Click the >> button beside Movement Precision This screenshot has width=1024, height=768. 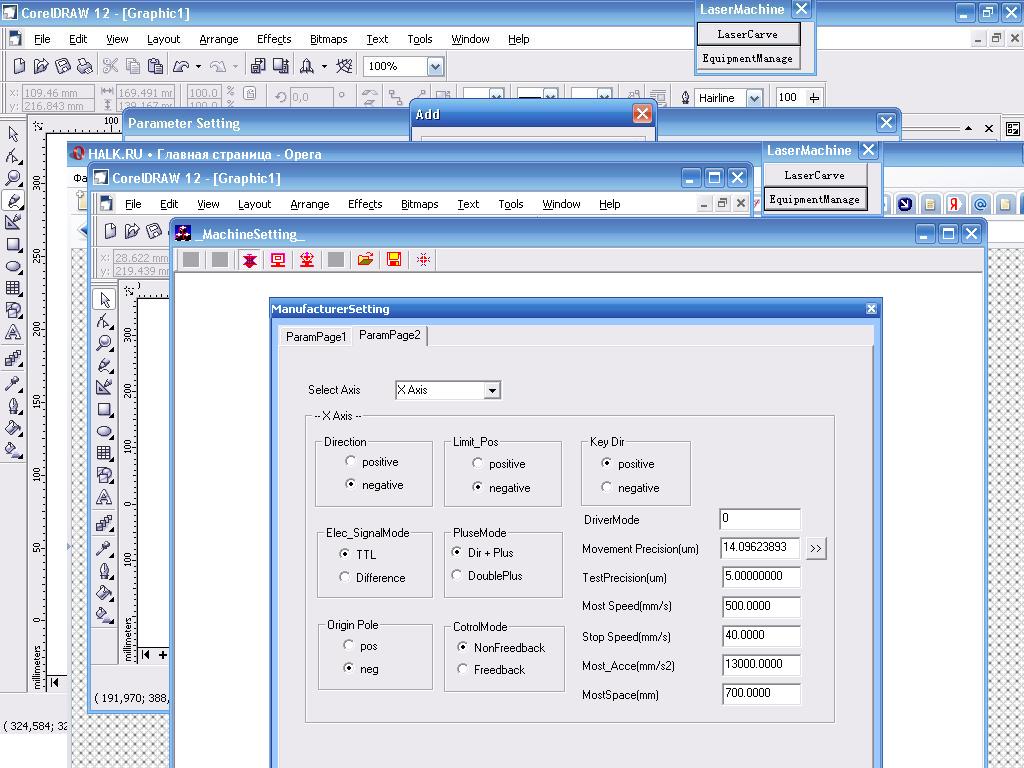816,548
